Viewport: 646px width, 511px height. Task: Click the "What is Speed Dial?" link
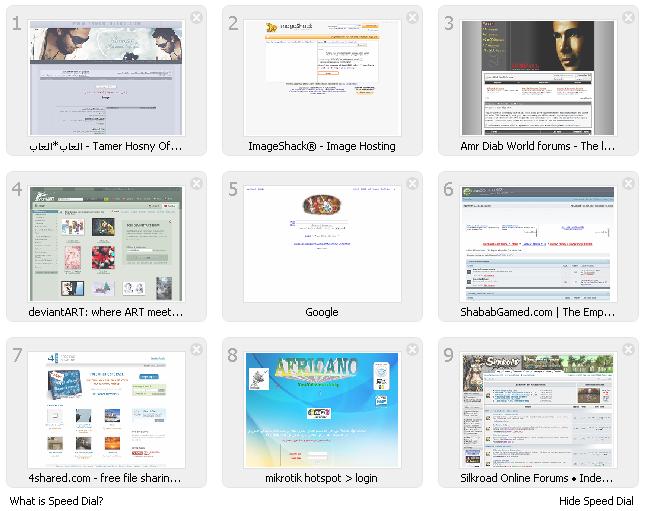(x=57, y=501)
